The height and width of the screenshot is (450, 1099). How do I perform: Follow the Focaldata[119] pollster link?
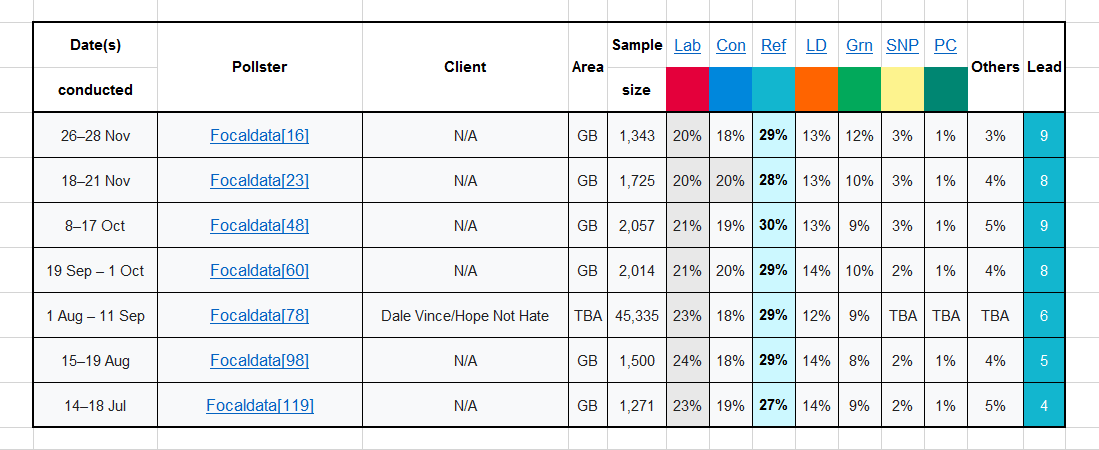[x=259, y=405]
